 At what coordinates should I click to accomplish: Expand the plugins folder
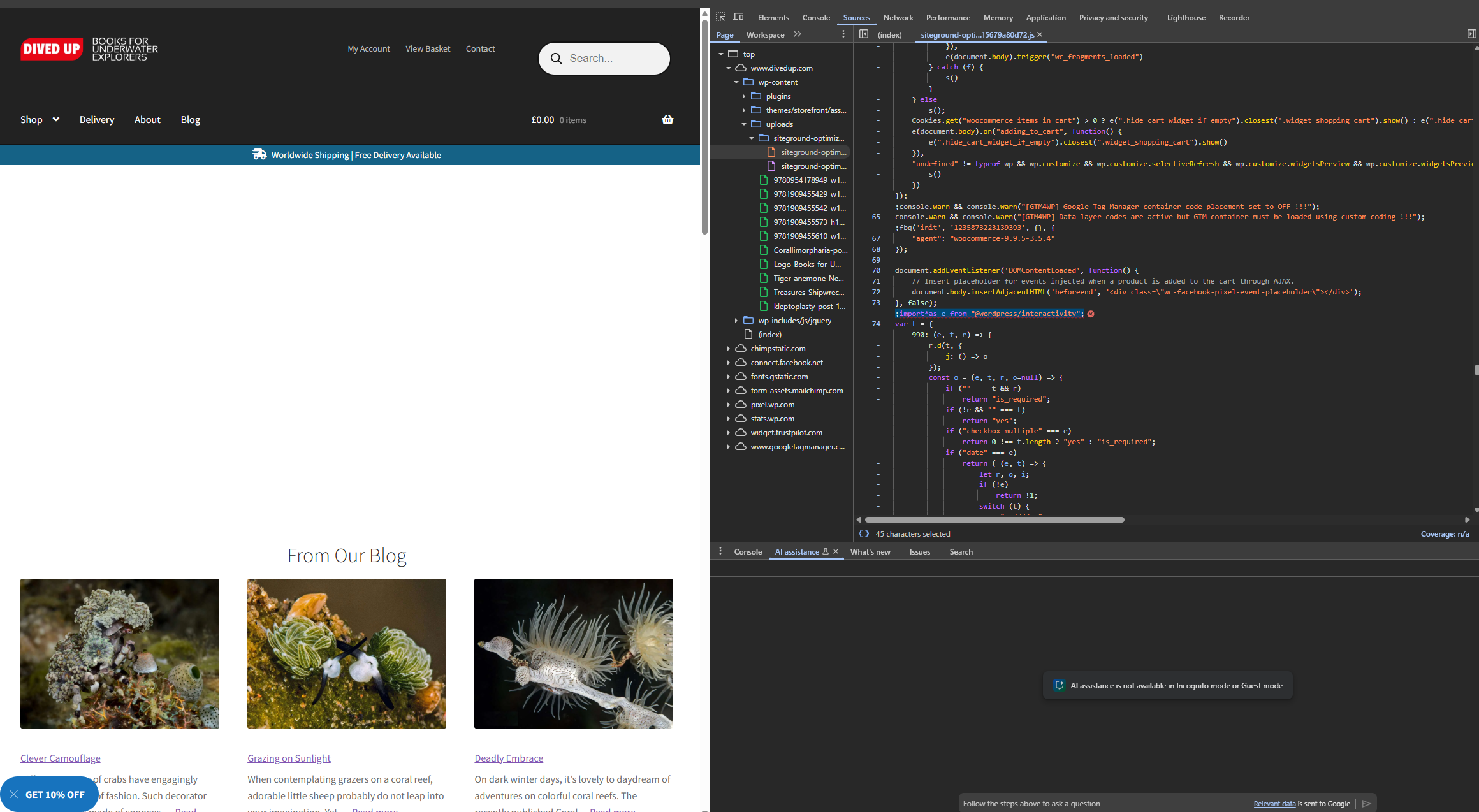pyautogui.click(x=744, y=96)
